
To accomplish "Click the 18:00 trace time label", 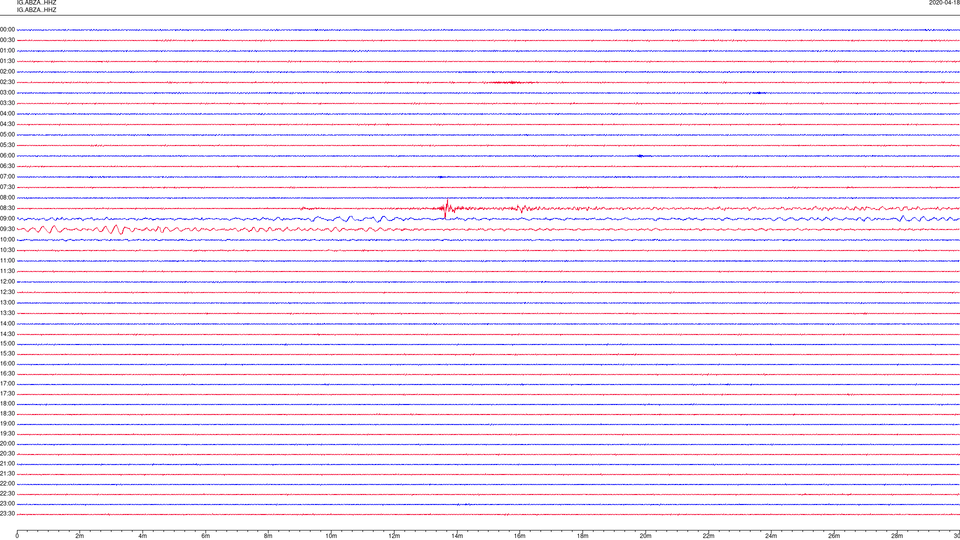I will tap(7, 404).
